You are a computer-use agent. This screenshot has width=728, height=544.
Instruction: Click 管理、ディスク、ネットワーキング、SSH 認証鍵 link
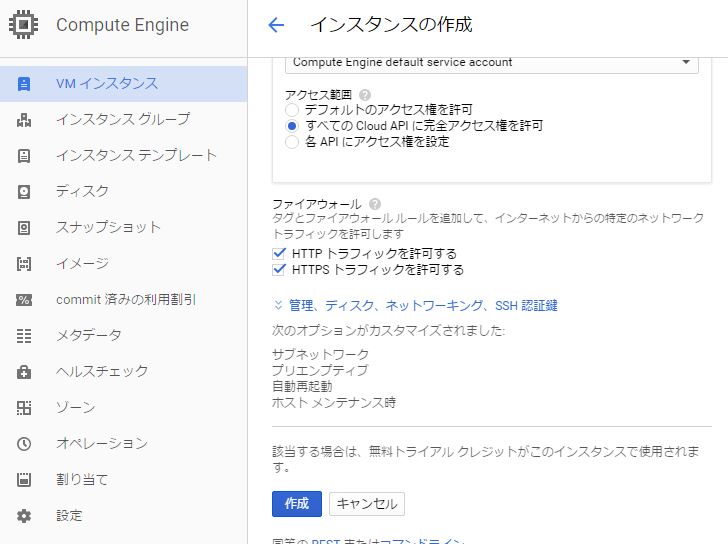click(423, 305)
